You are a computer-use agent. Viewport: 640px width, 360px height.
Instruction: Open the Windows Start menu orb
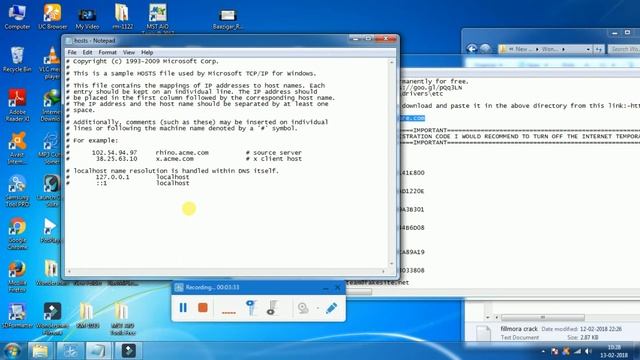(x=12, y=351)
